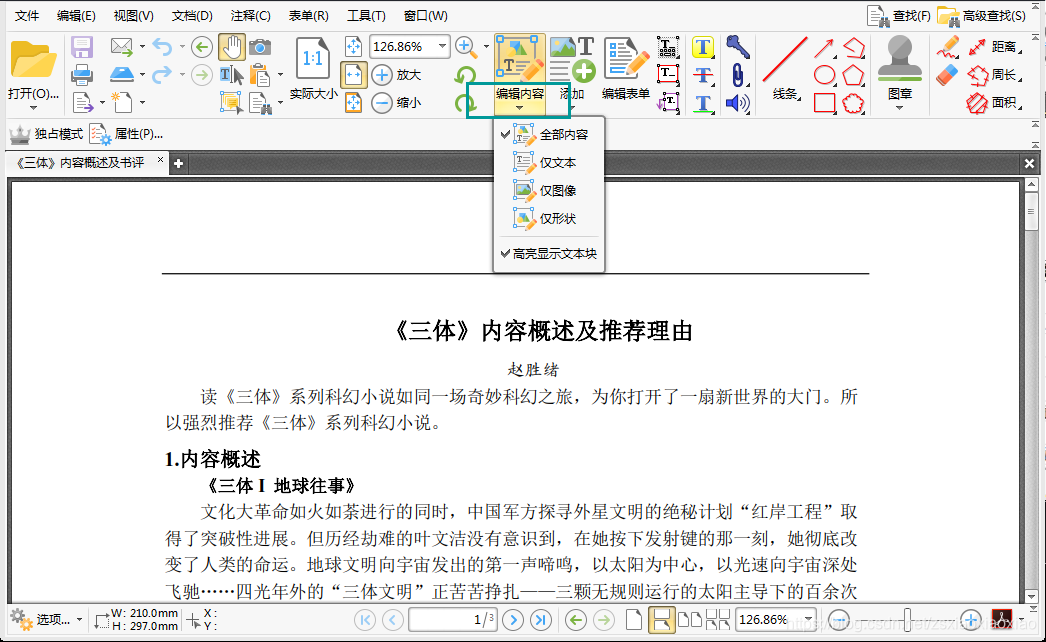Image resolution: width=1046 pixels, height=642 pixels.
Task: Expand the 打开(O)... dropdown arrow
Action: tap(33, 107)
